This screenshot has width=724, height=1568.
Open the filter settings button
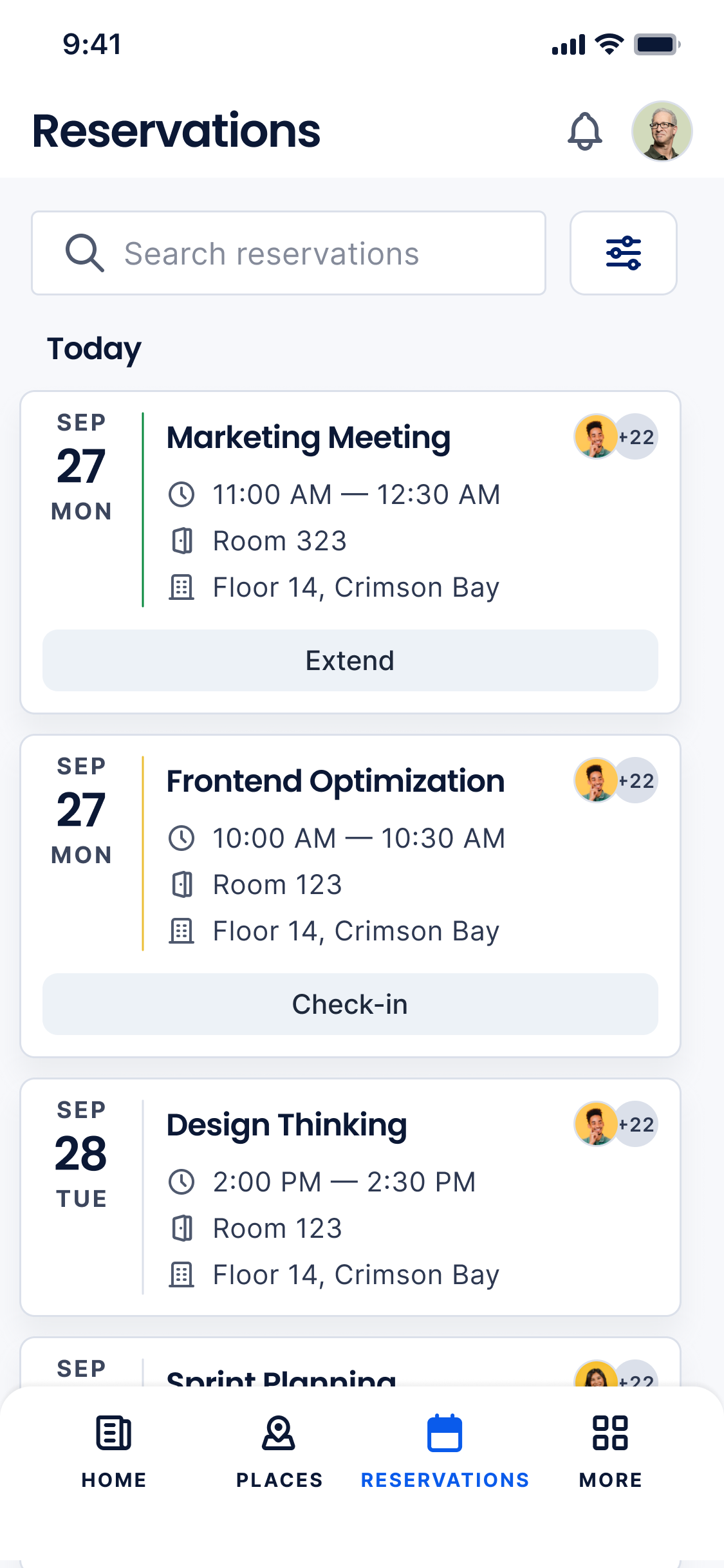(623, 253)
